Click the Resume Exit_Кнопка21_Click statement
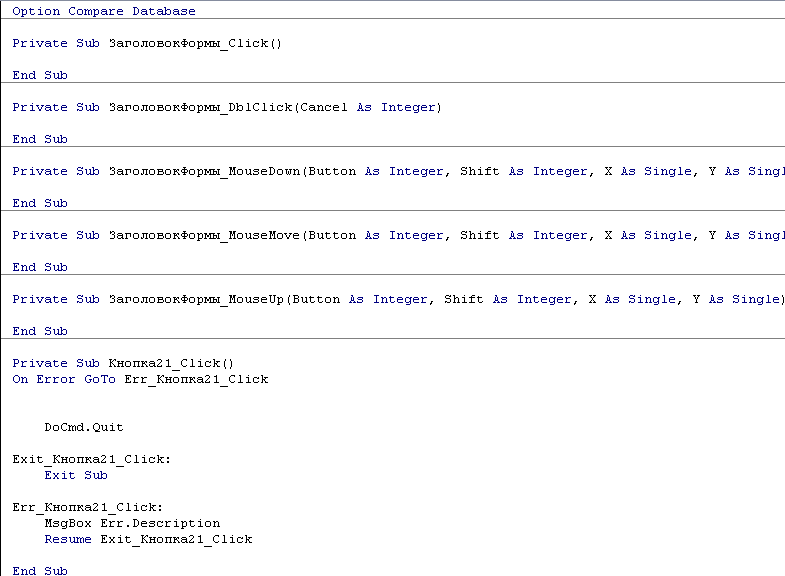This screenshot has height=576, width=785. (x=148, y=540)
